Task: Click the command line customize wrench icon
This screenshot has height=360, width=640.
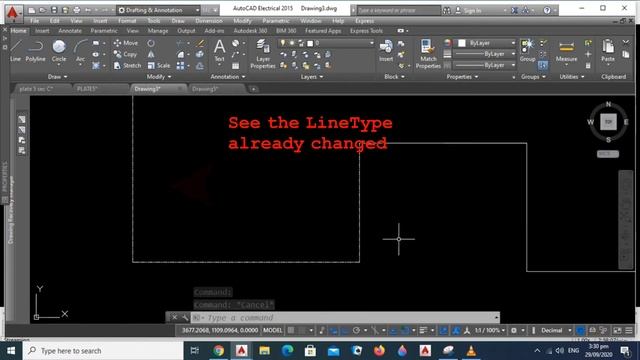Action: tap(185, 317)
